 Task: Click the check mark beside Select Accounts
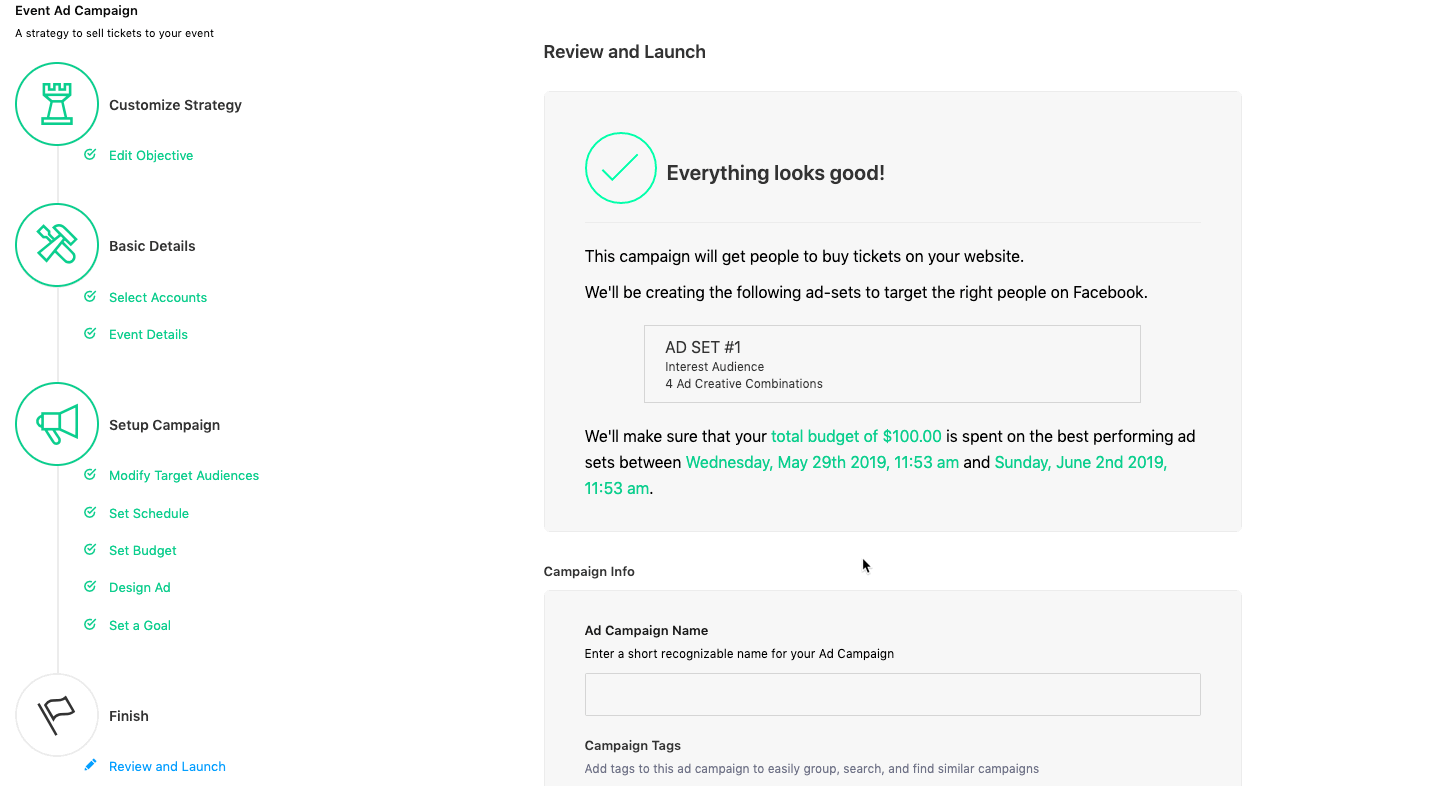click(90, 297)
